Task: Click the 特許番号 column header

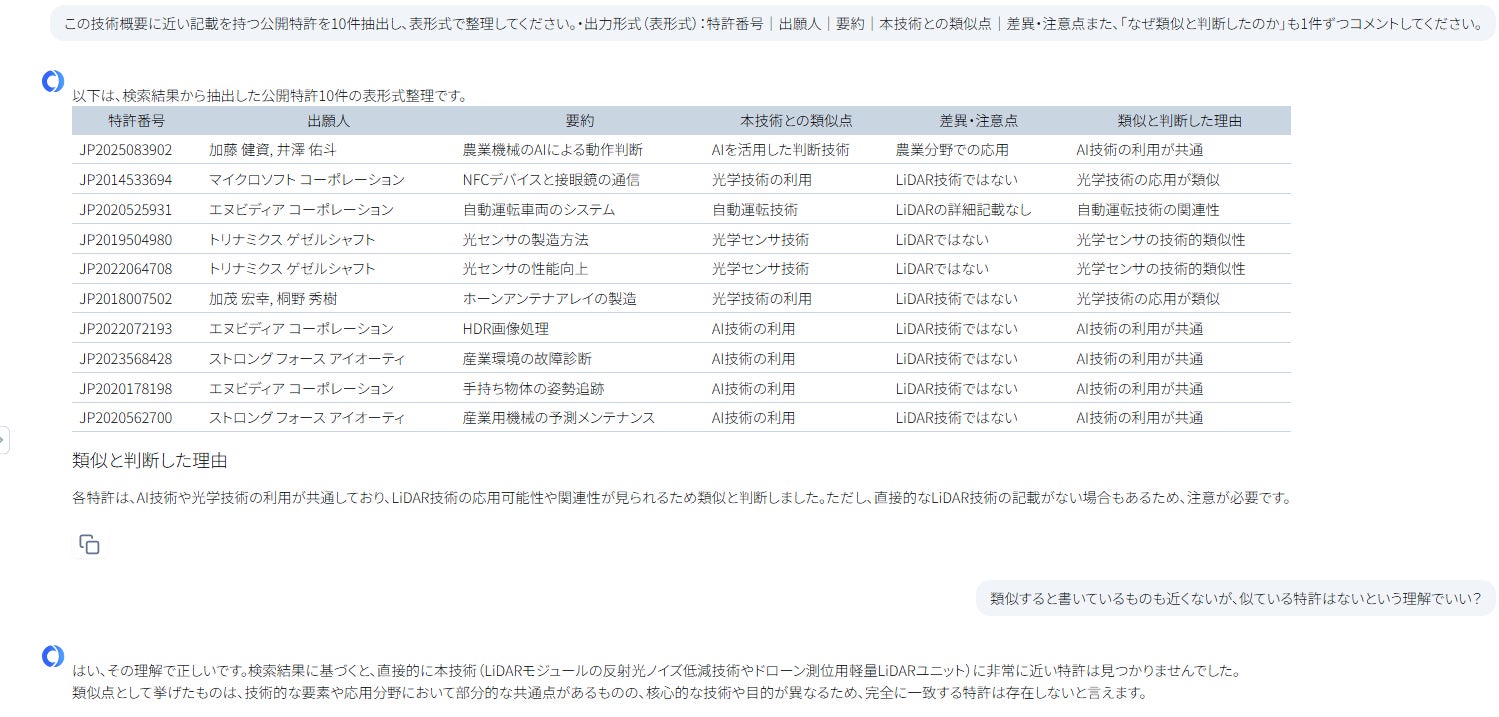Action: (137, 120)
